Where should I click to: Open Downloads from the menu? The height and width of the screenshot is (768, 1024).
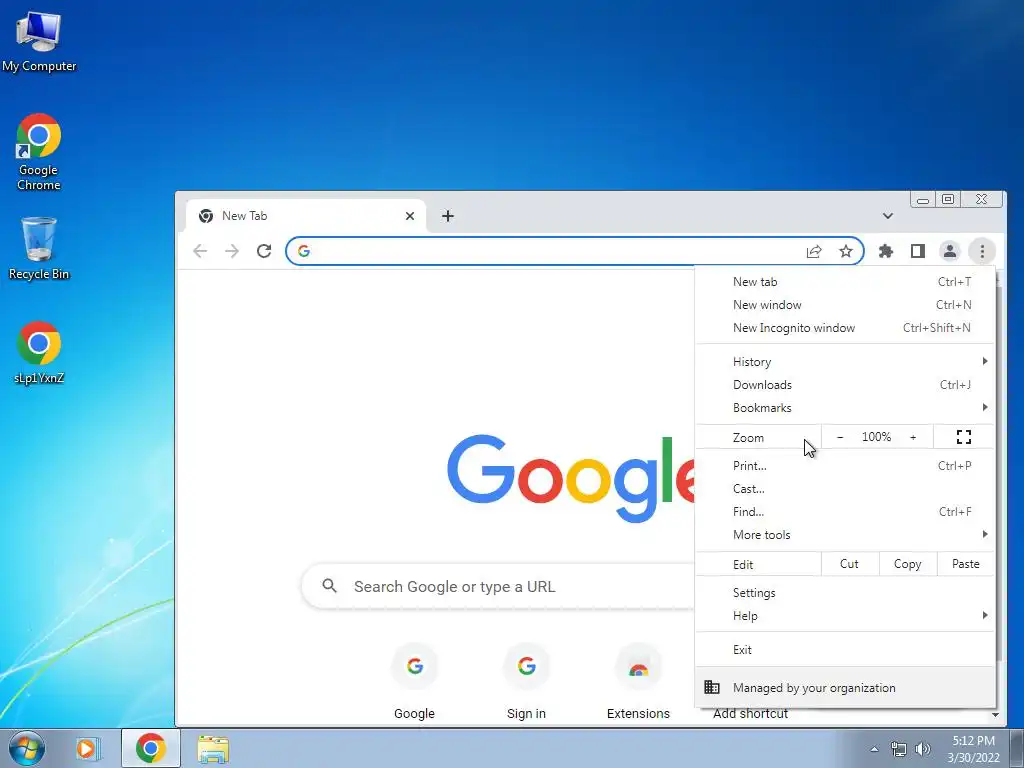pos(846,385)
